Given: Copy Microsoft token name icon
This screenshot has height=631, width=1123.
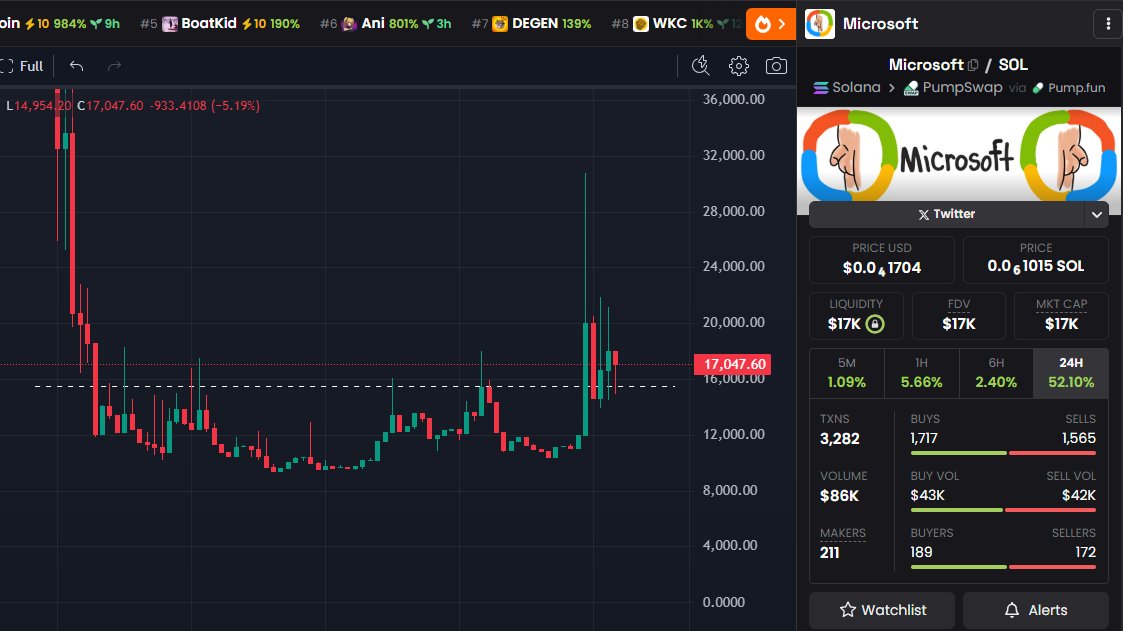Looking at the screenshot, I should pyautogui.click(x=973, y=65).
